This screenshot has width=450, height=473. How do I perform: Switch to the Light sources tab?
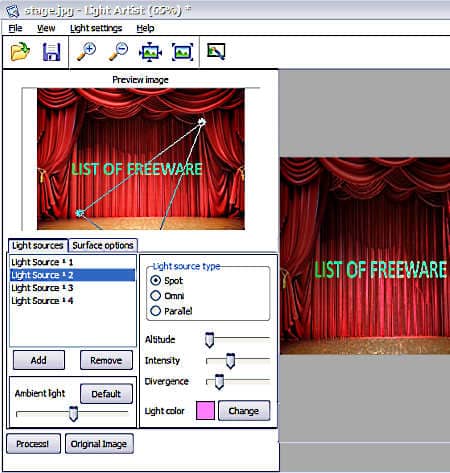(38, 246)
